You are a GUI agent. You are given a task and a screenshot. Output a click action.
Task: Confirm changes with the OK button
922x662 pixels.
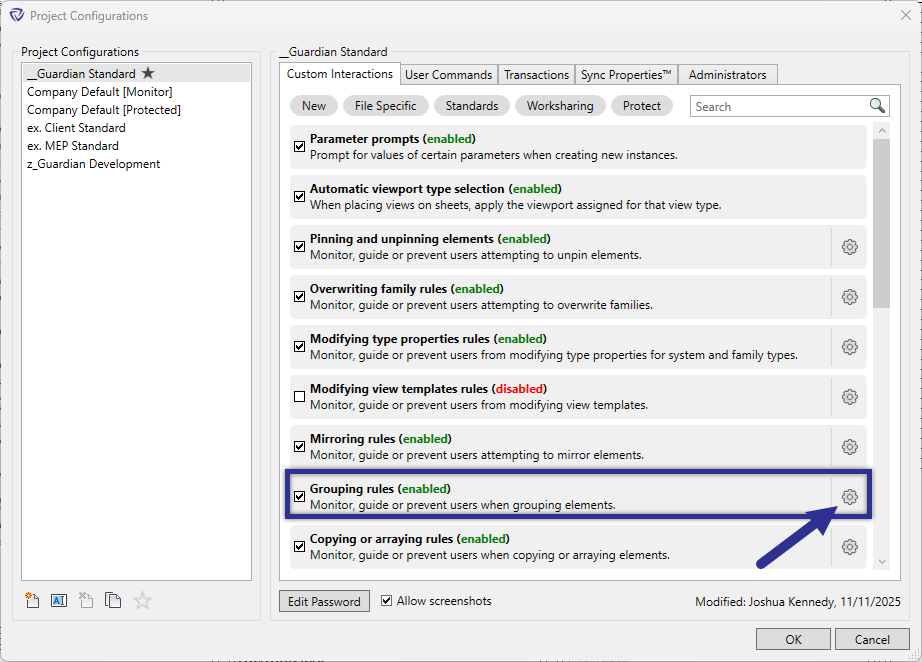(x=793, y=639)
